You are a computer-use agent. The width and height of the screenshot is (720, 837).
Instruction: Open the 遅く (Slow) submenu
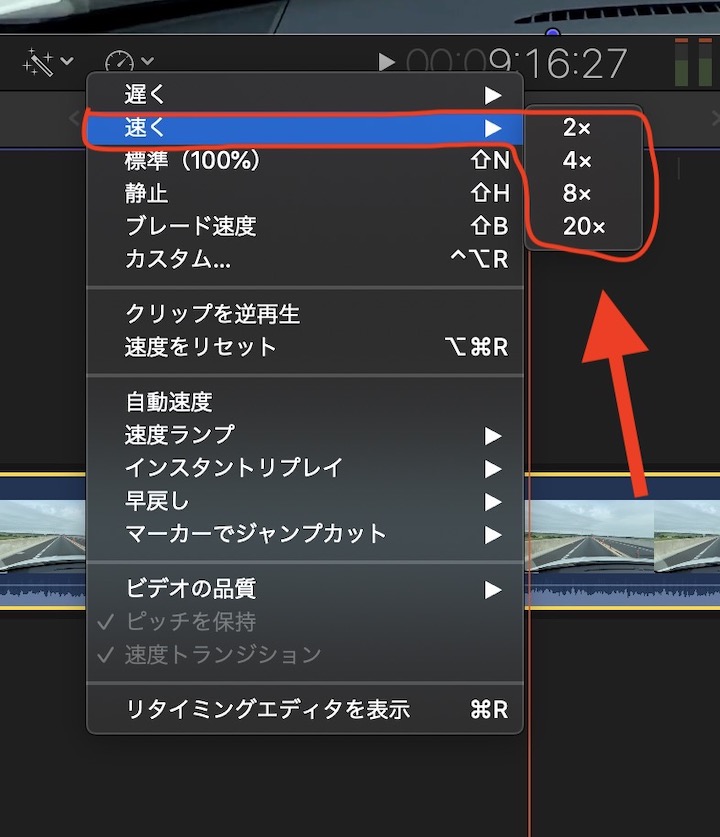(305, 94)
